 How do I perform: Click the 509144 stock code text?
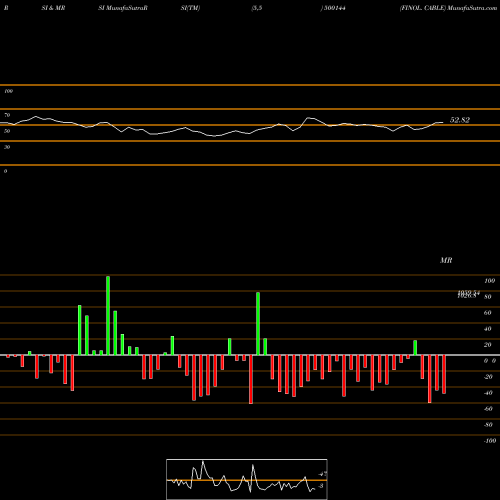click(334, 8)
